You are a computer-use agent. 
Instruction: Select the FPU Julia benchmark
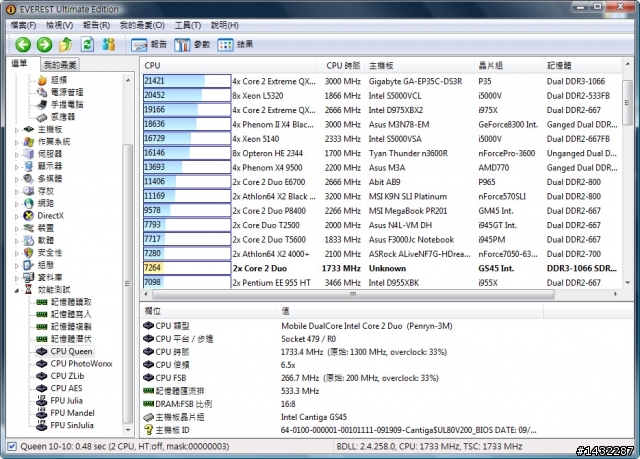(x=67, y=400)
